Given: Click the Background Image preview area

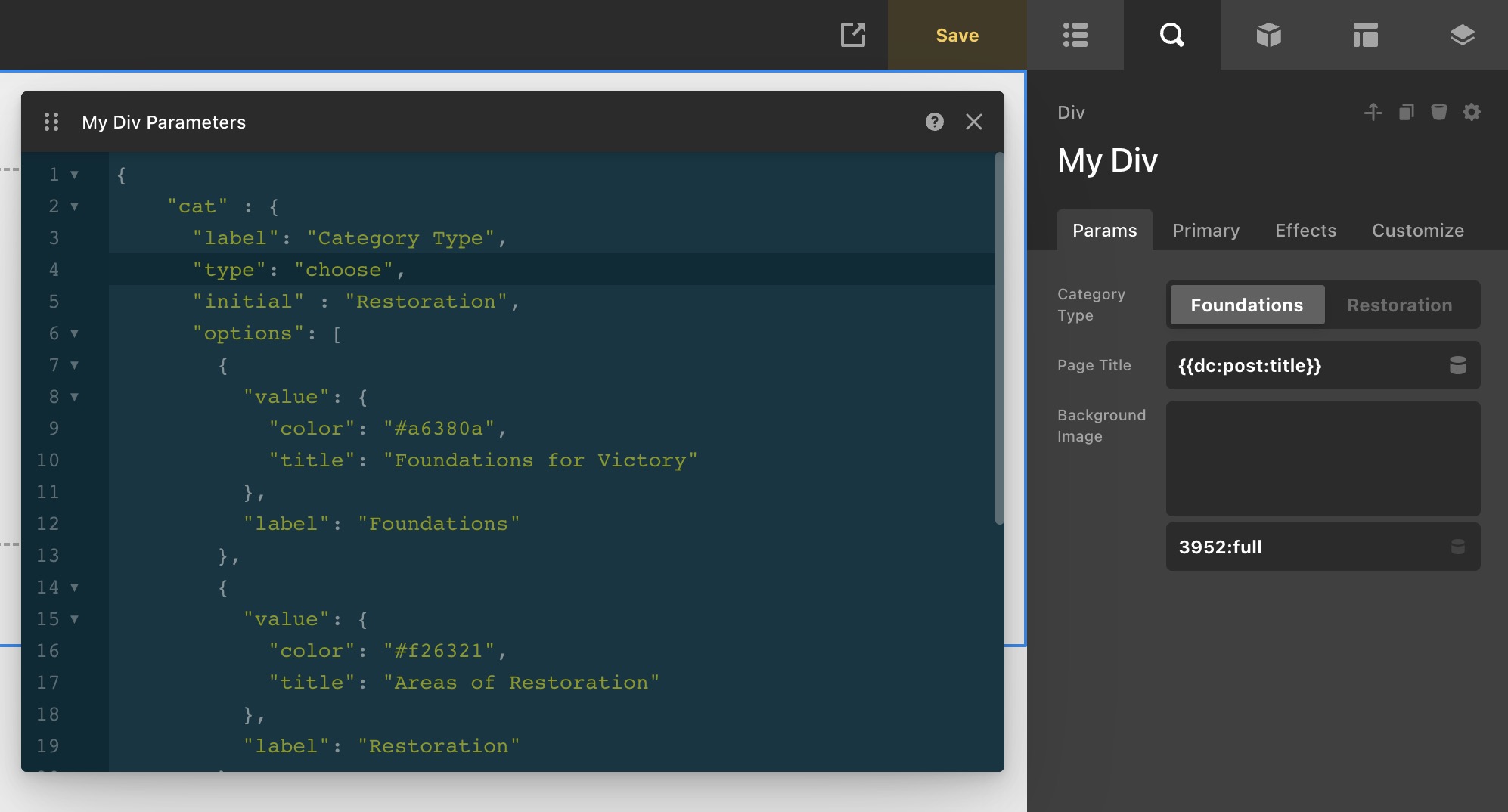Looking at the screenshot, I should [x=1322, y=459].
